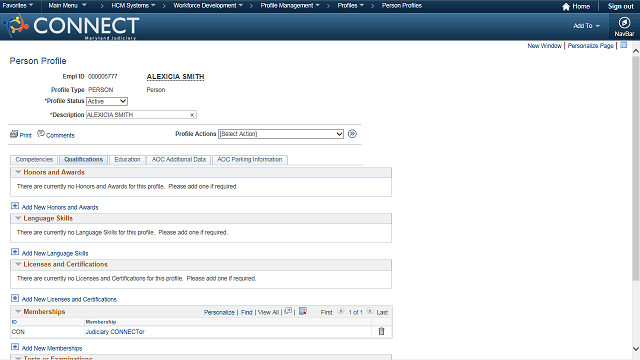Click the Home house icon
Viewport: 640px width, 360px height.
(x=566, y=7)
